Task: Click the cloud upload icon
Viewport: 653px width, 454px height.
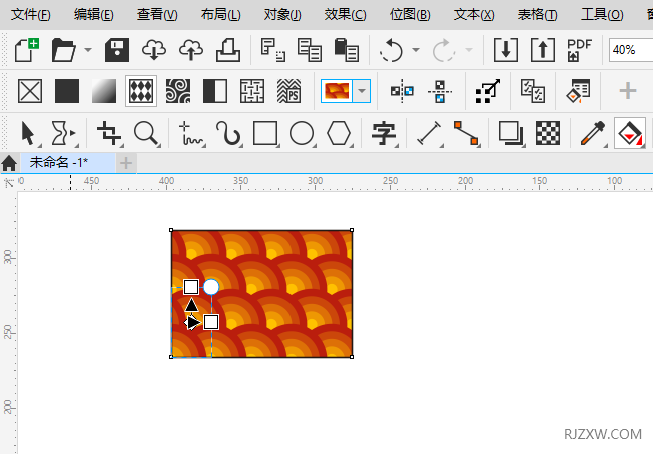Action: (191, 50)
